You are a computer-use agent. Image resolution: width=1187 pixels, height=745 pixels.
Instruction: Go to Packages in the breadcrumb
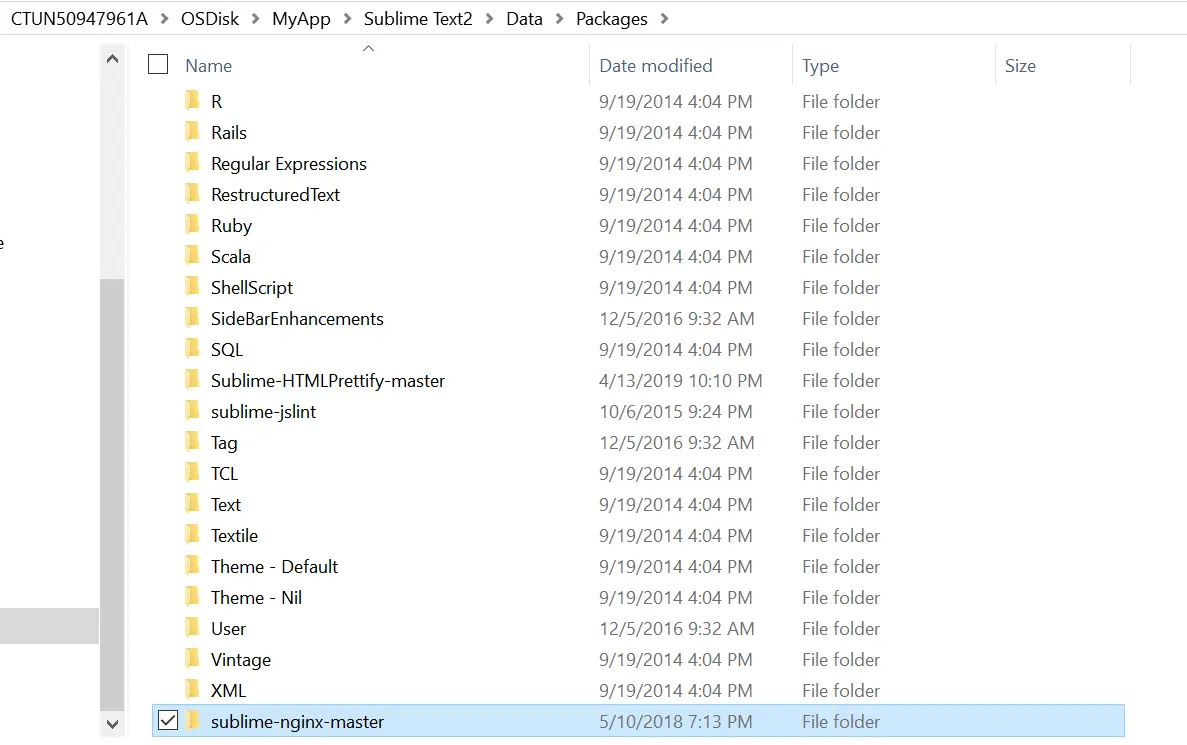(612, 19)
